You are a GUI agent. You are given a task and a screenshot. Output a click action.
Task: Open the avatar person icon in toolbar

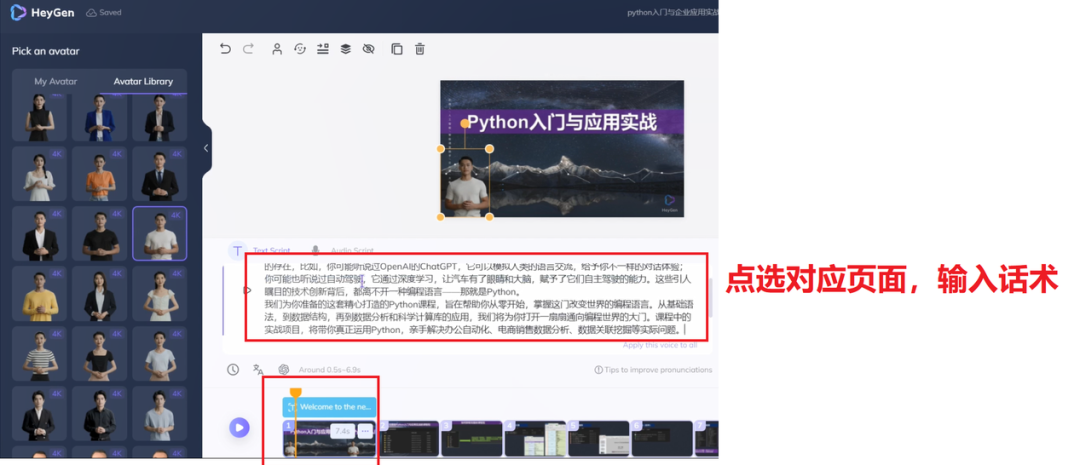pos(277,49)
